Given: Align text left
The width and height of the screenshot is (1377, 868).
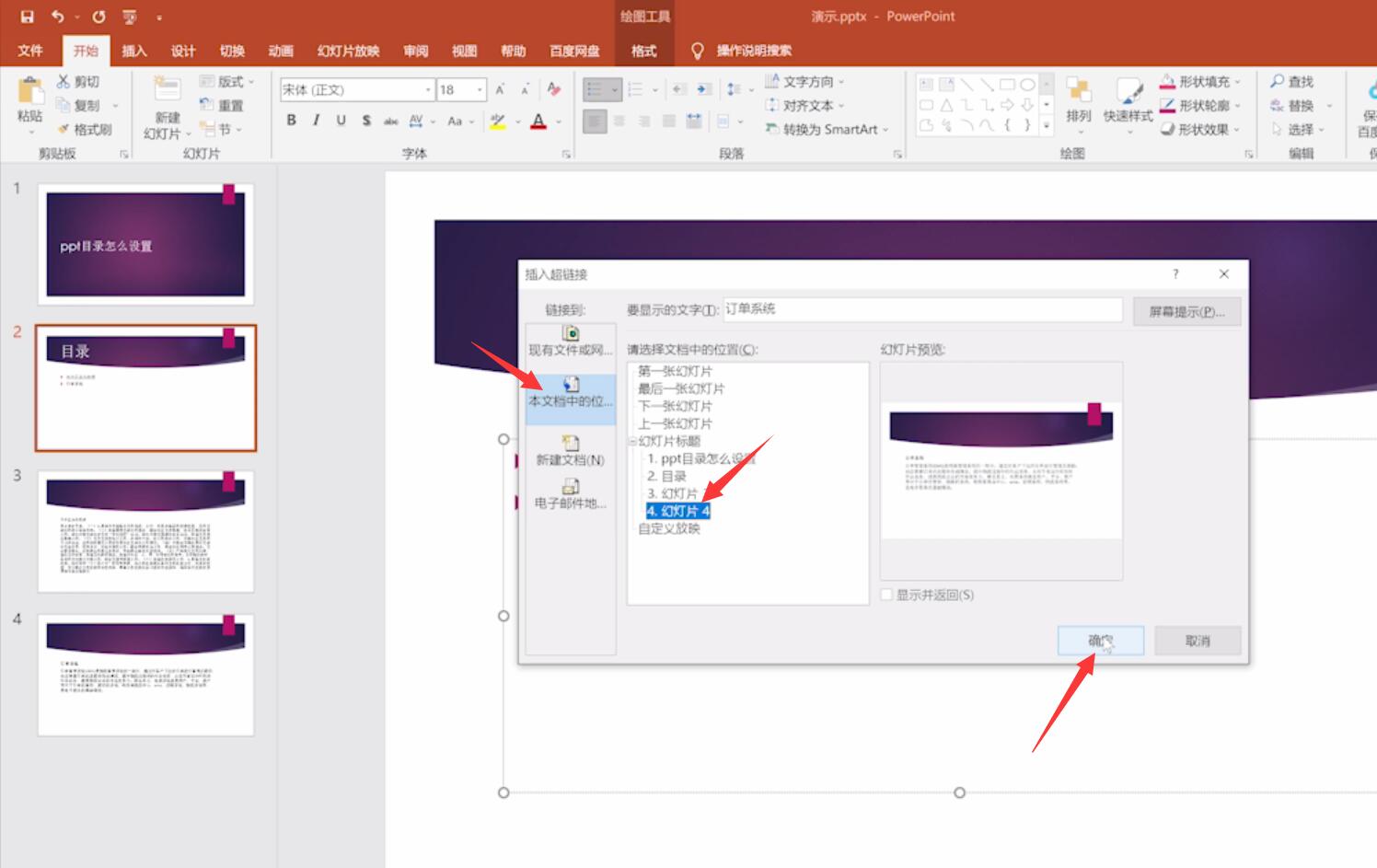Looking at the screenshot, I should pyautogui.click(x=595, y=121).
